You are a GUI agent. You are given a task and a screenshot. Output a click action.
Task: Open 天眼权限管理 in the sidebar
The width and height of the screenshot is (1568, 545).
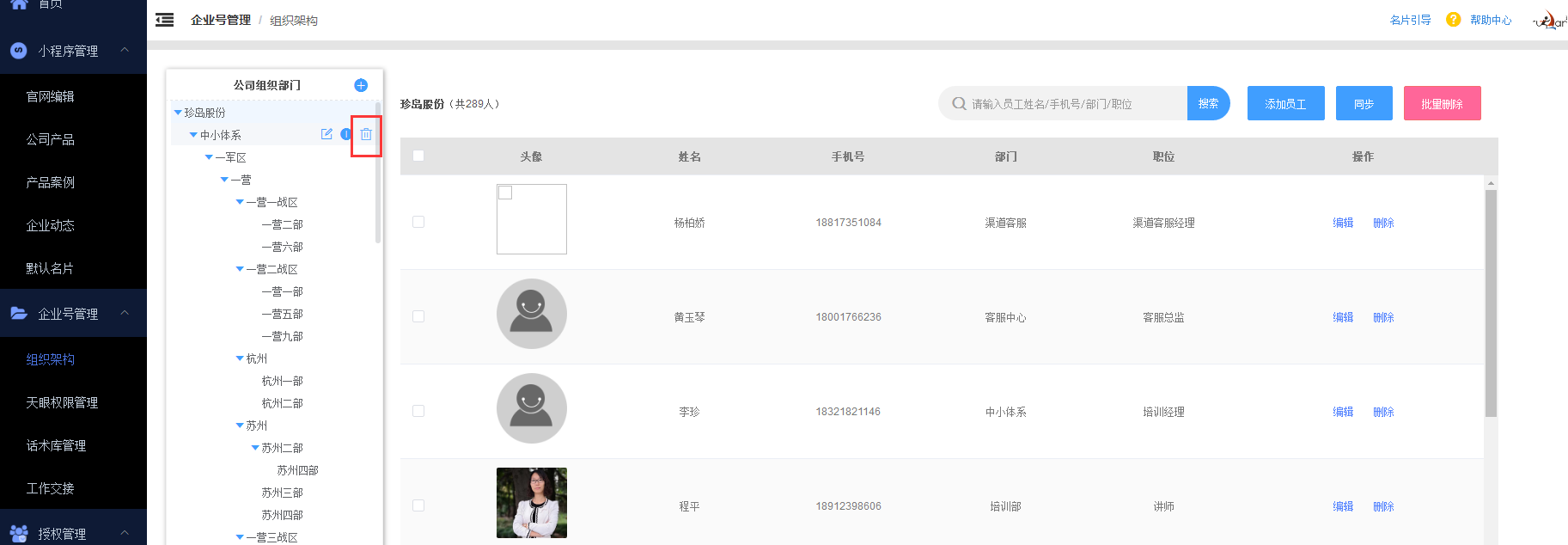click(62, 402)
